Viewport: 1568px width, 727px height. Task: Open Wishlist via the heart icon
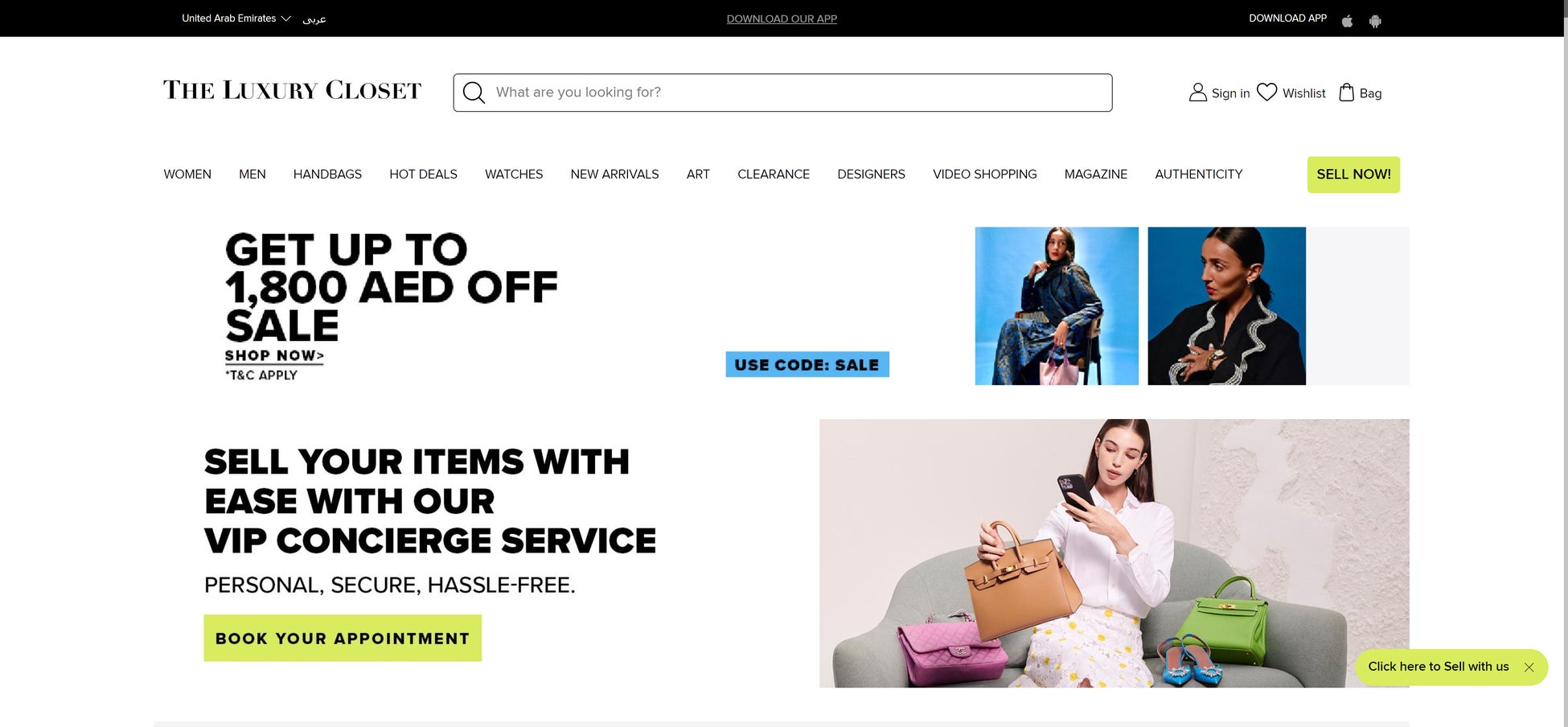(x=1266, y=92)
